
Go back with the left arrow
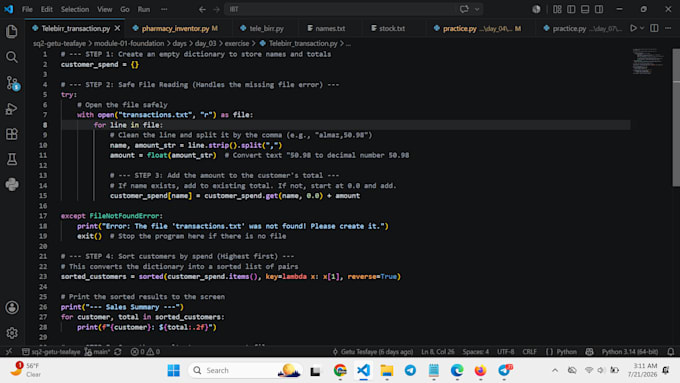(202, 9)
